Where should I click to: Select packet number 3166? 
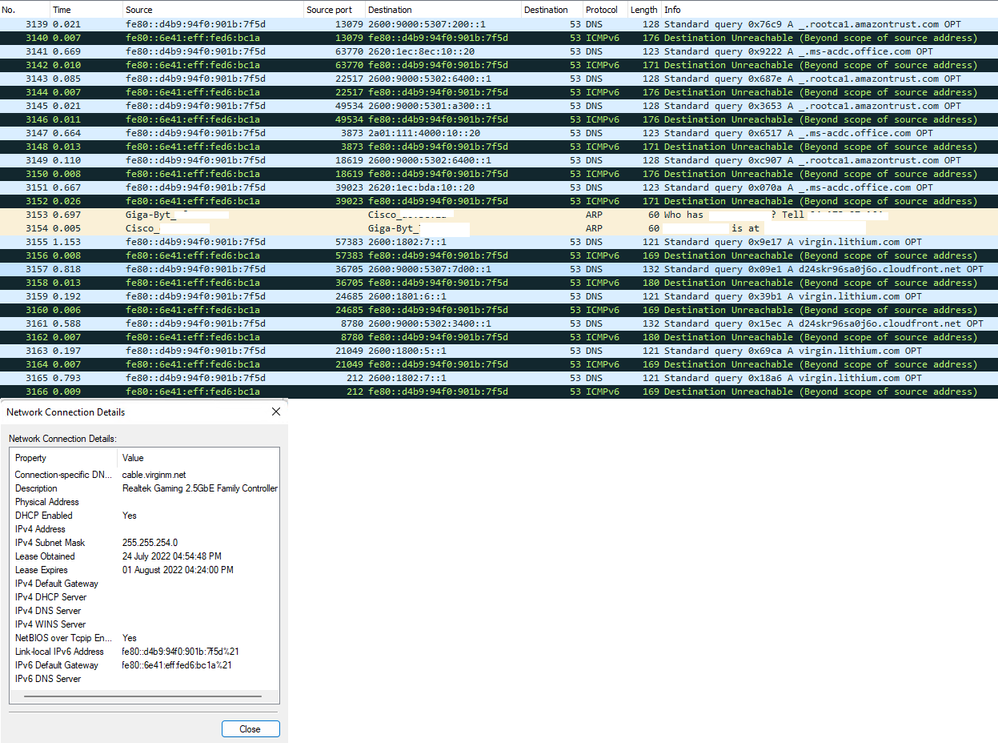point(499,392)
